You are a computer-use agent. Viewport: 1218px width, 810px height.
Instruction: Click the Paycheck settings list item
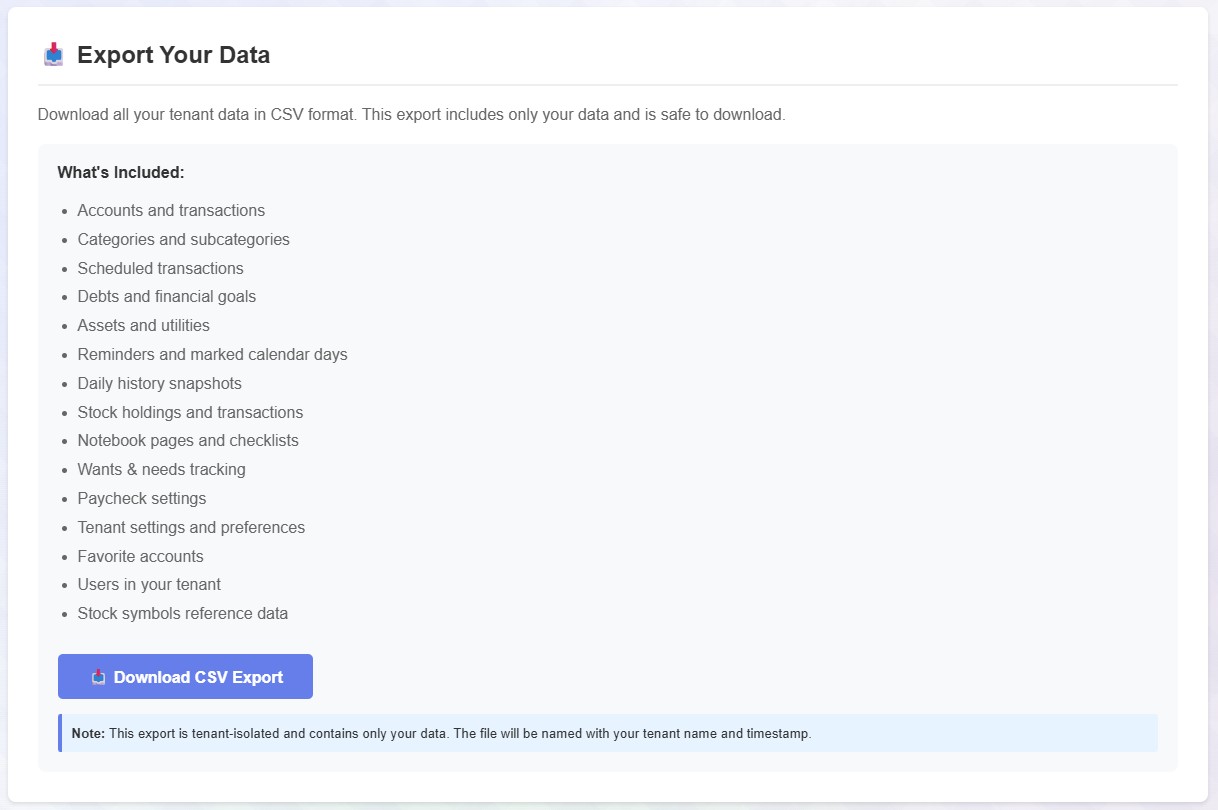[141, 498]
